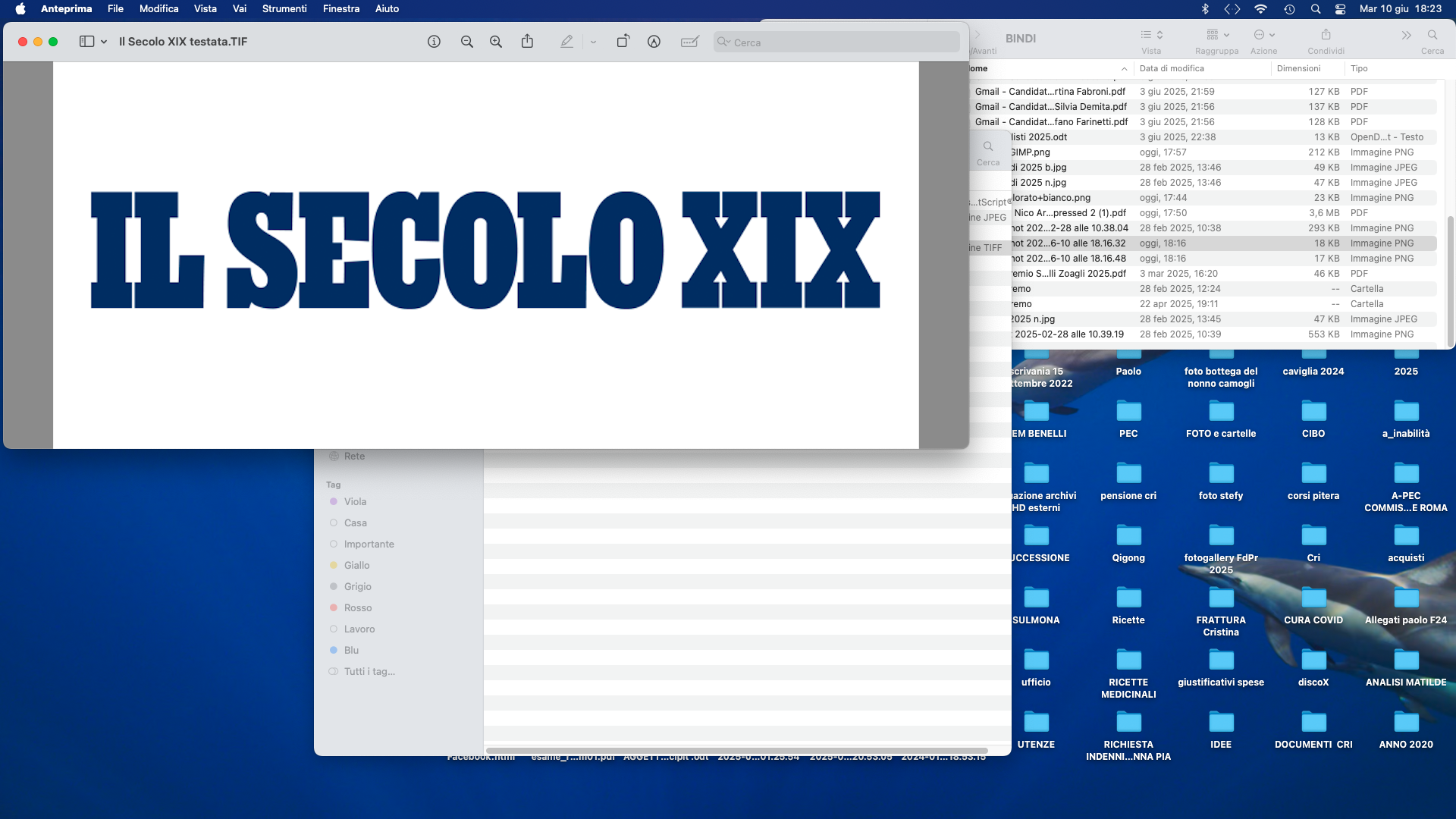Open Spotlight search in the menu bar

1316,9
